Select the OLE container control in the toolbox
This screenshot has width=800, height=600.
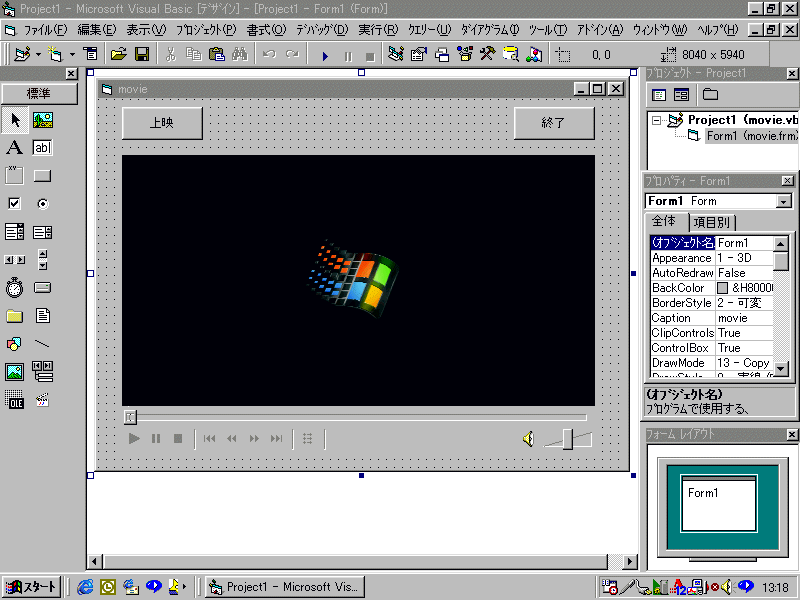pos(14,399)
